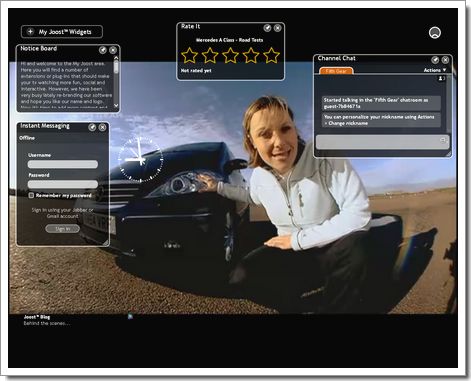Select the Fifth Gear chat tab
The height and width of the screenshot is (381, 471).
click(x=336, y=71)
